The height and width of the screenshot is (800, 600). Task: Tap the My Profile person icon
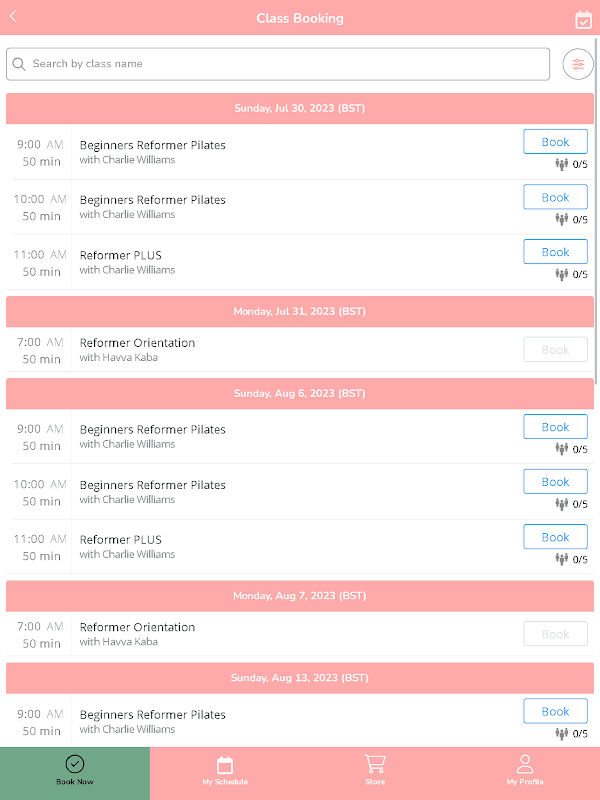point(525,765)
